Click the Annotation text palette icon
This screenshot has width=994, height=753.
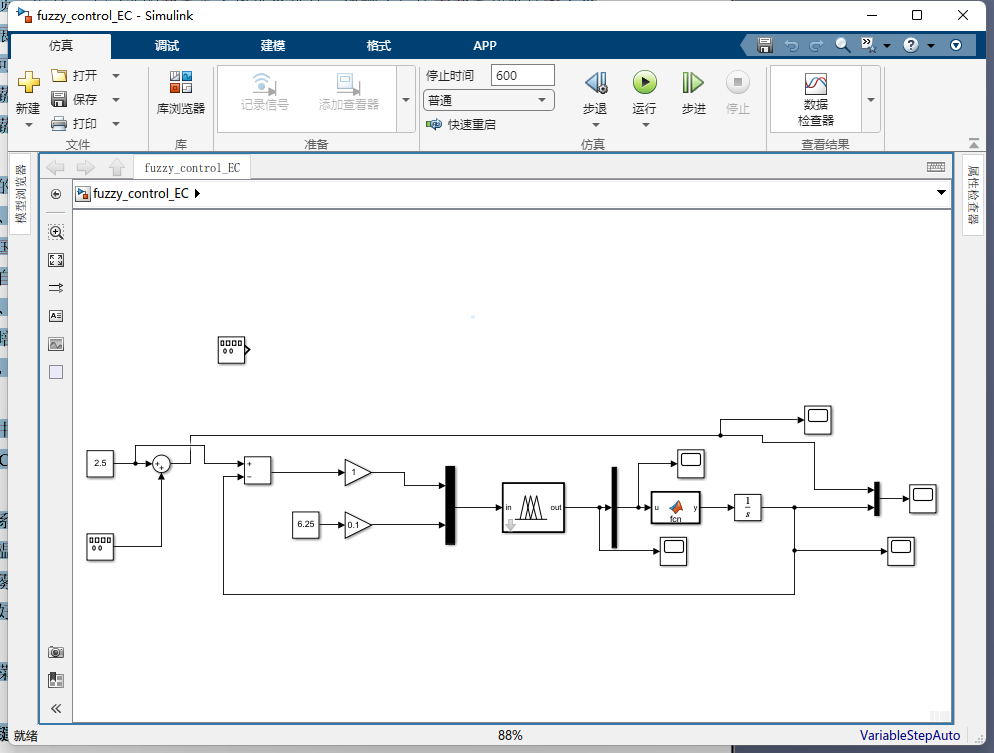[x=56, y=316]
